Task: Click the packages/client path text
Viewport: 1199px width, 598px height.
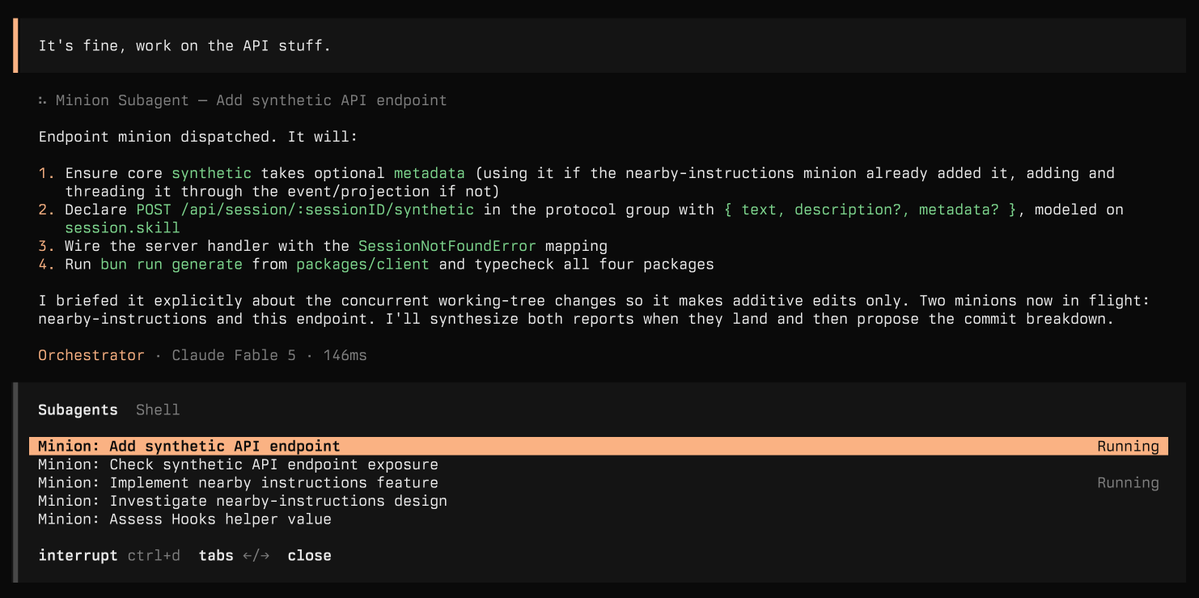Action: 362,265
